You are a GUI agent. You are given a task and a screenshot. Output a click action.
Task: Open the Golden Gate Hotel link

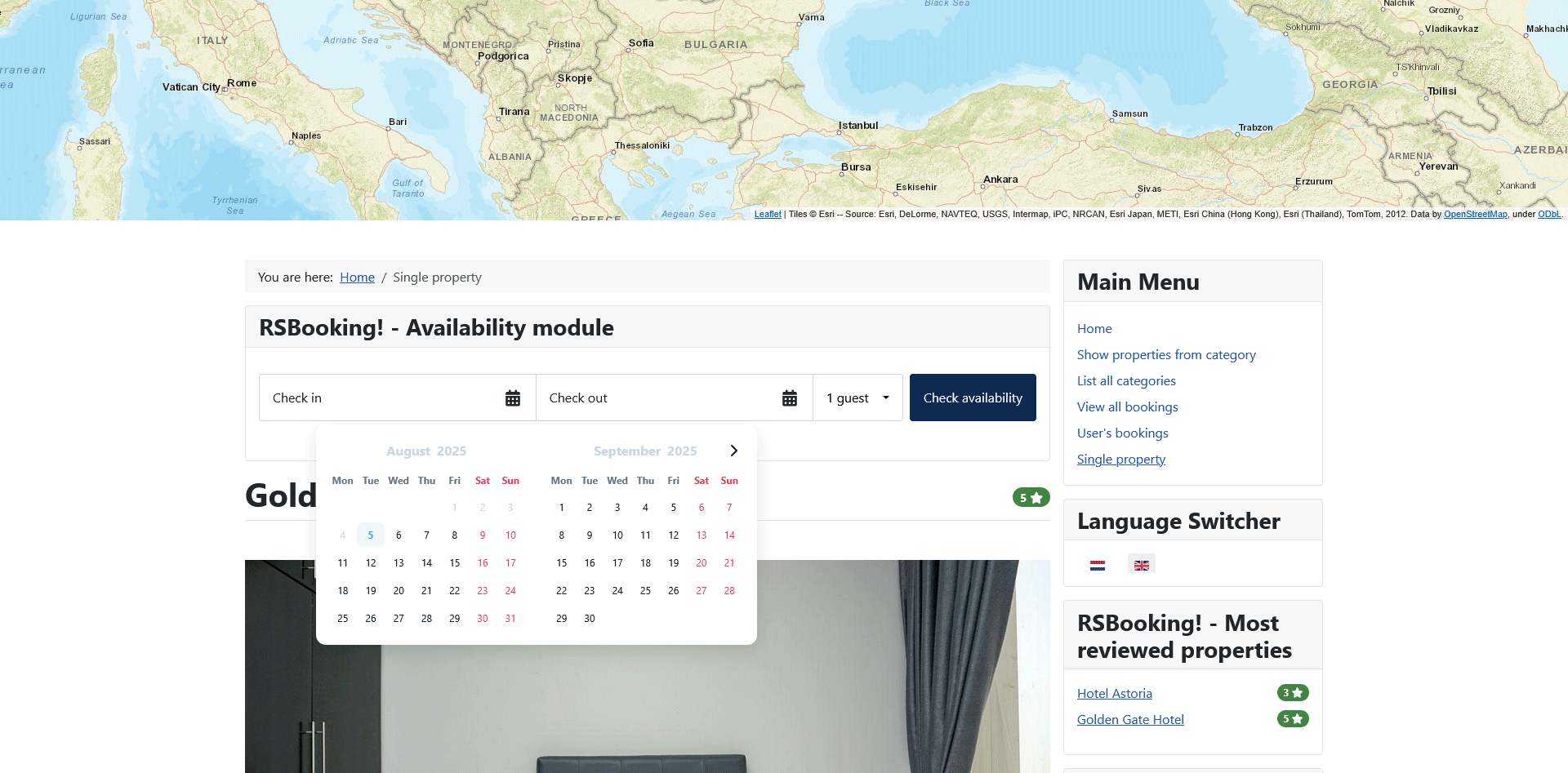coord(1130,719)
